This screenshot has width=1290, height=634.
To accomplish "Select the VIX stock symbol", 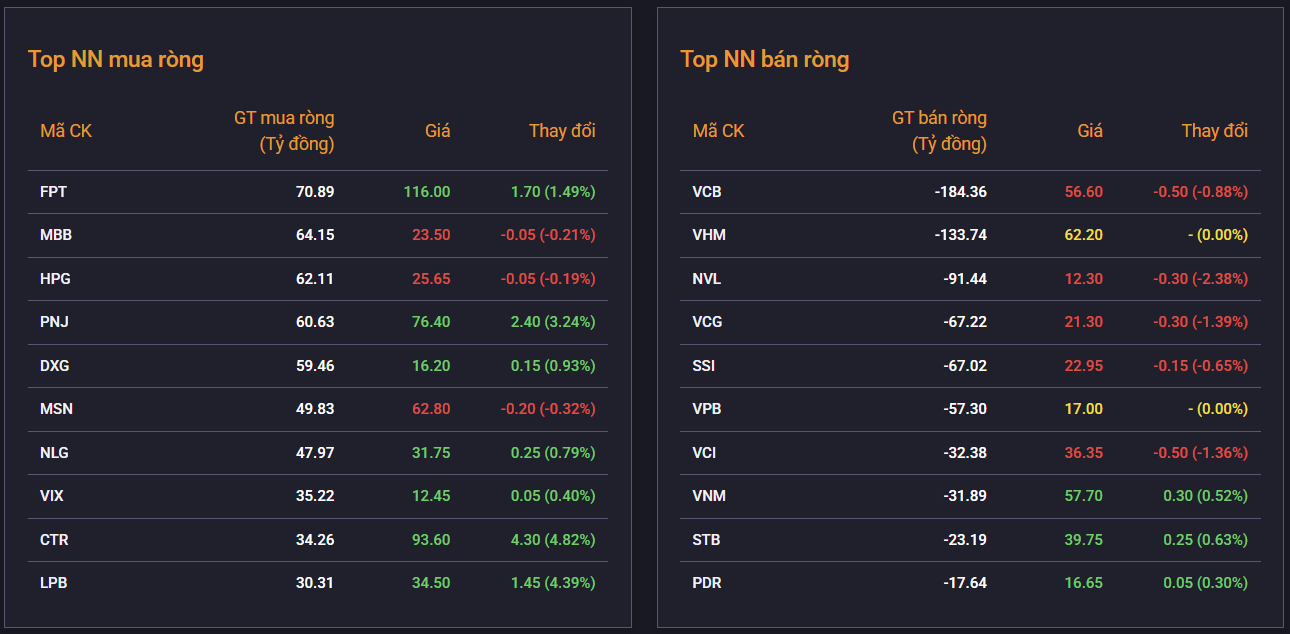I will click(52, 496).
